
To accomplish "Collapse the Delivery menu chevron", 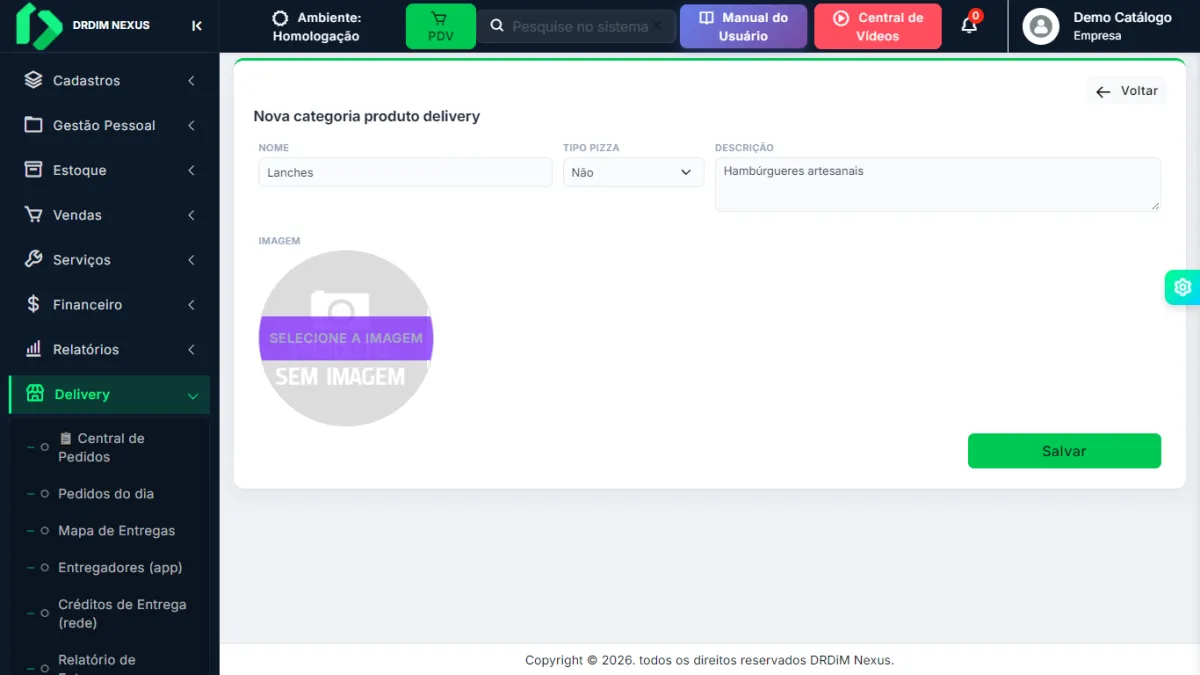I will [193, 396].
